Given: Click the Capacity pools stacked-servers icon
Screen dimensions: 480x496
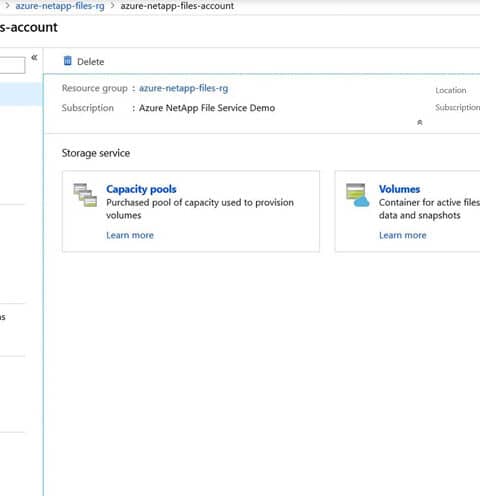Looking at the screenshot, I should pyautogui.click(x=85, y=195).
